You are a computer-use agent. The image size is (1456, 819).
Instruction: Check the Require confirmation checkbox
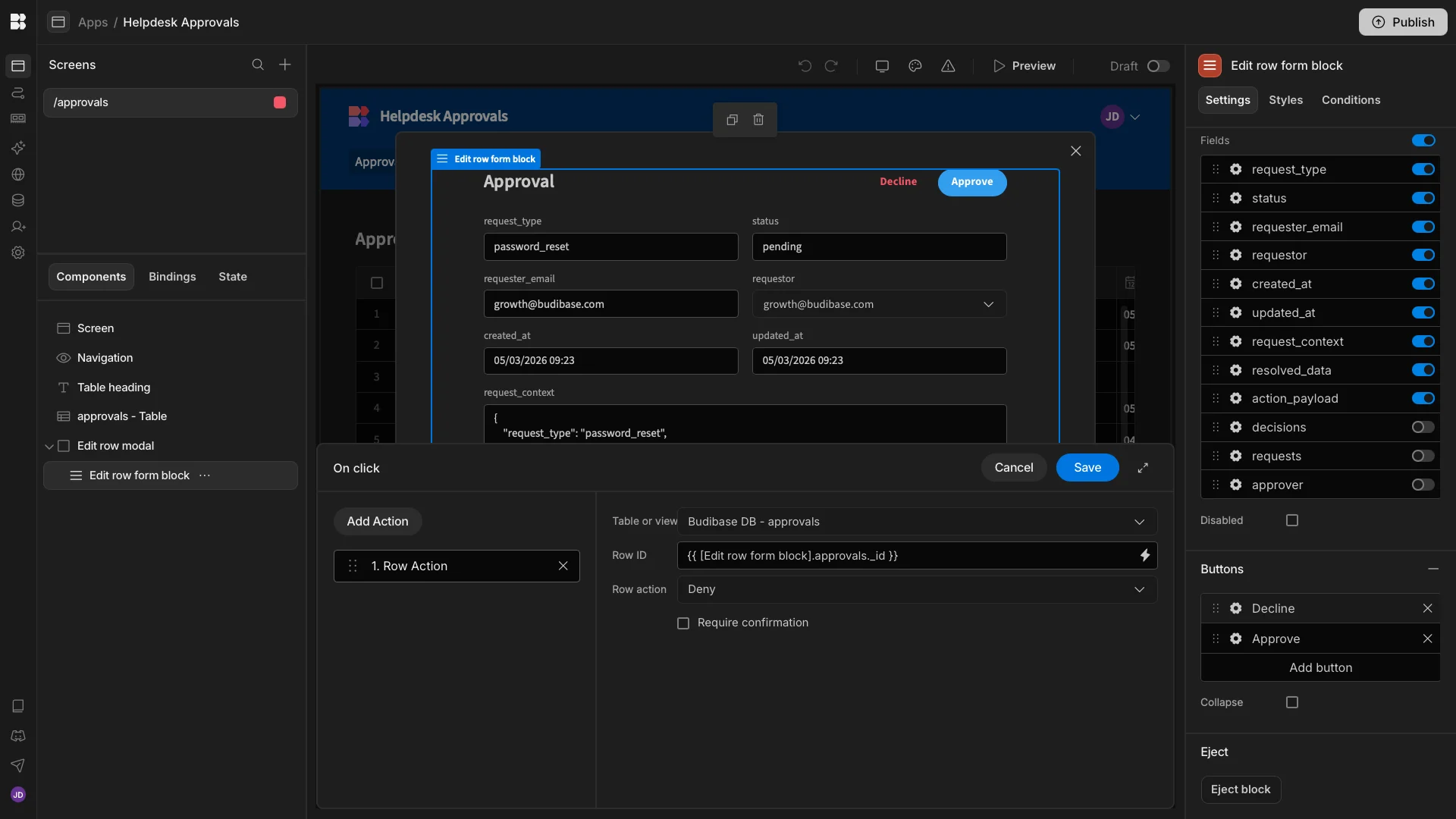click(683, 623)
